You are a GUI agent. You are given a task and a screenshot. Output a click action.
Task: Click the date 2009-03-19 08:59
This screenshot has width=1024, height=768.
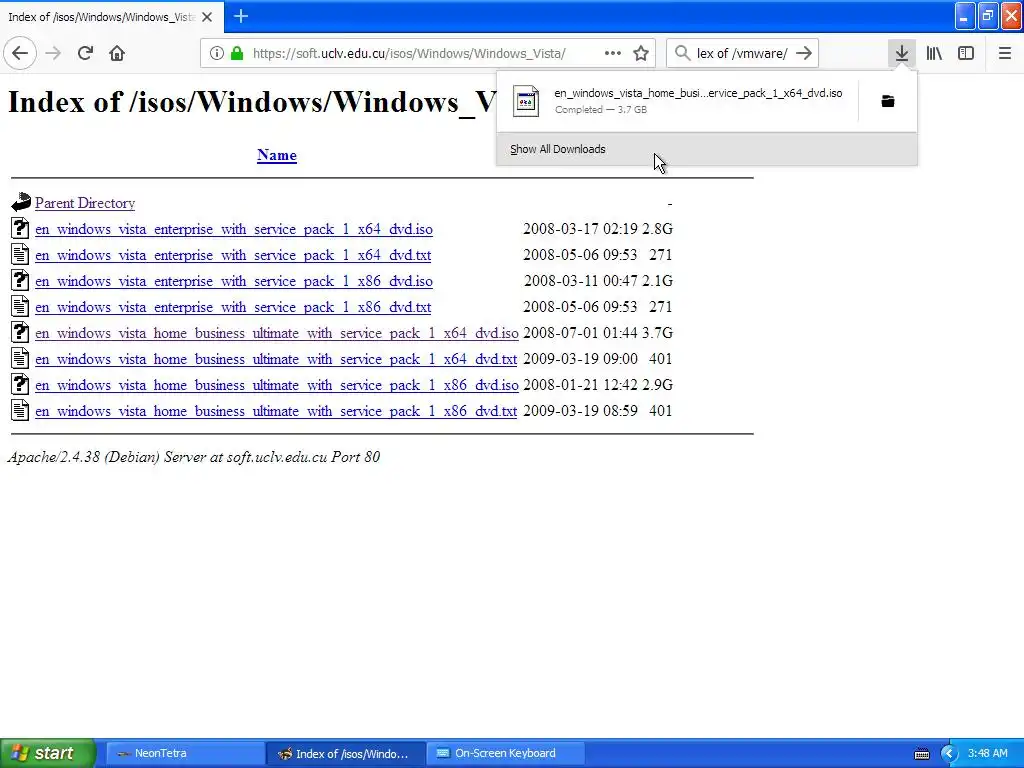(x=580, y=411)
